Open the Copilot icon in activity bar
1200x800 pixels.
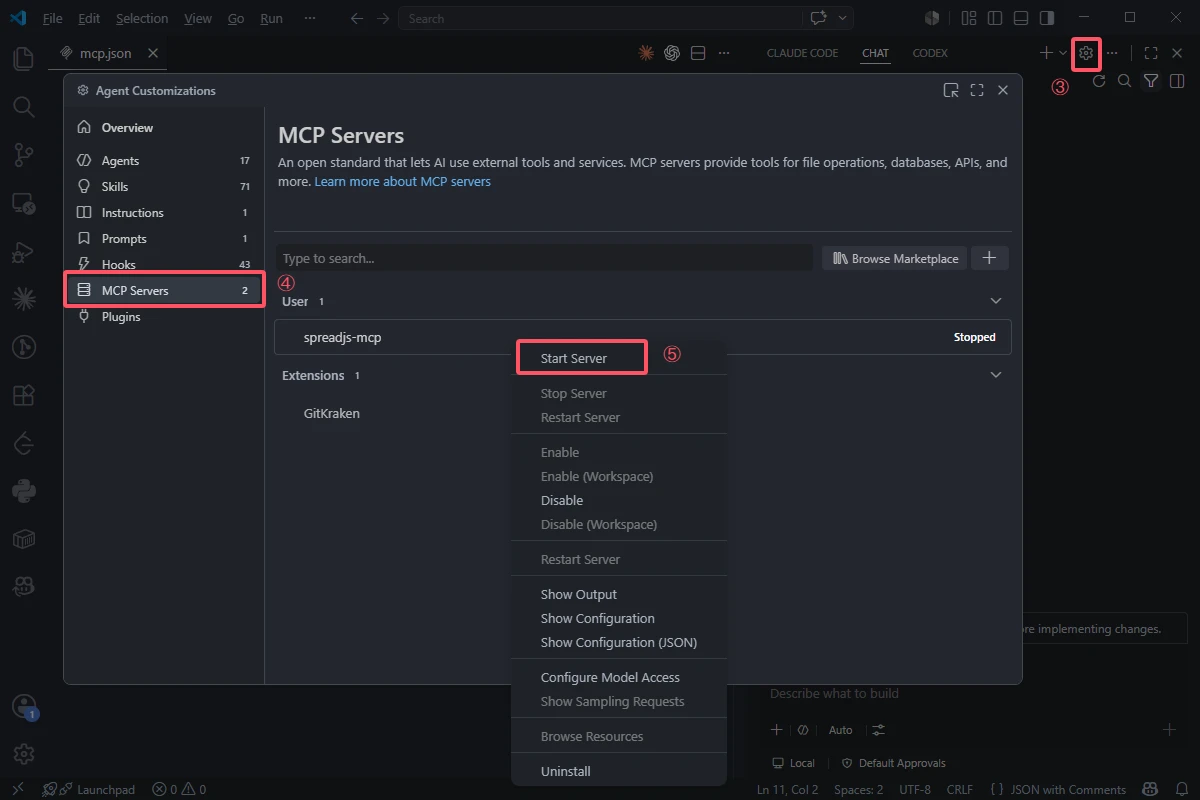[23, 587]
